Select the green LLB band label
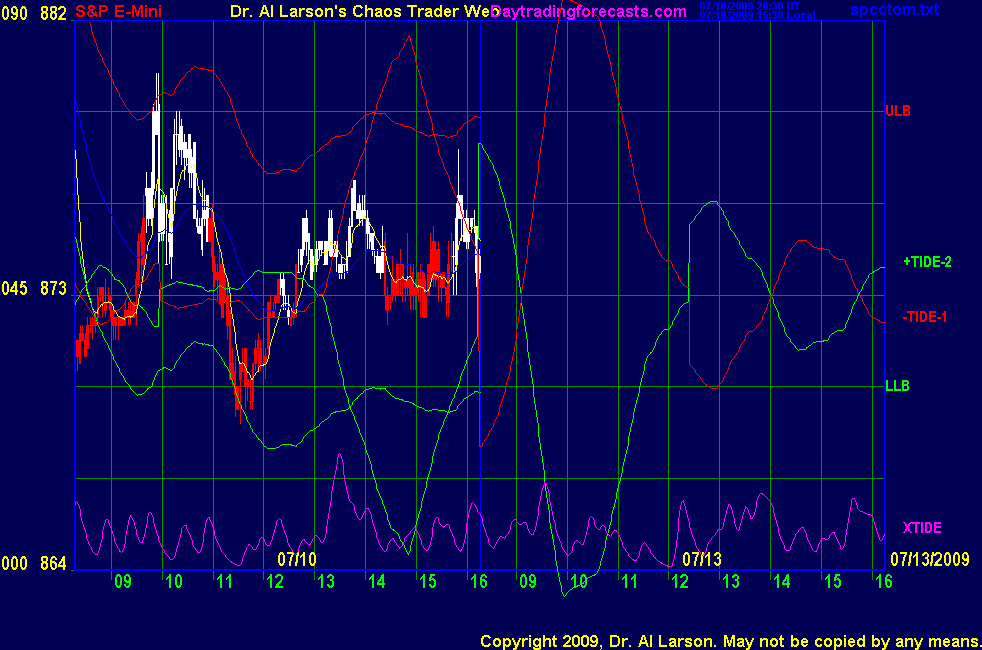The width and height of the screenshot is (982, 650). [x=897, y=386]
